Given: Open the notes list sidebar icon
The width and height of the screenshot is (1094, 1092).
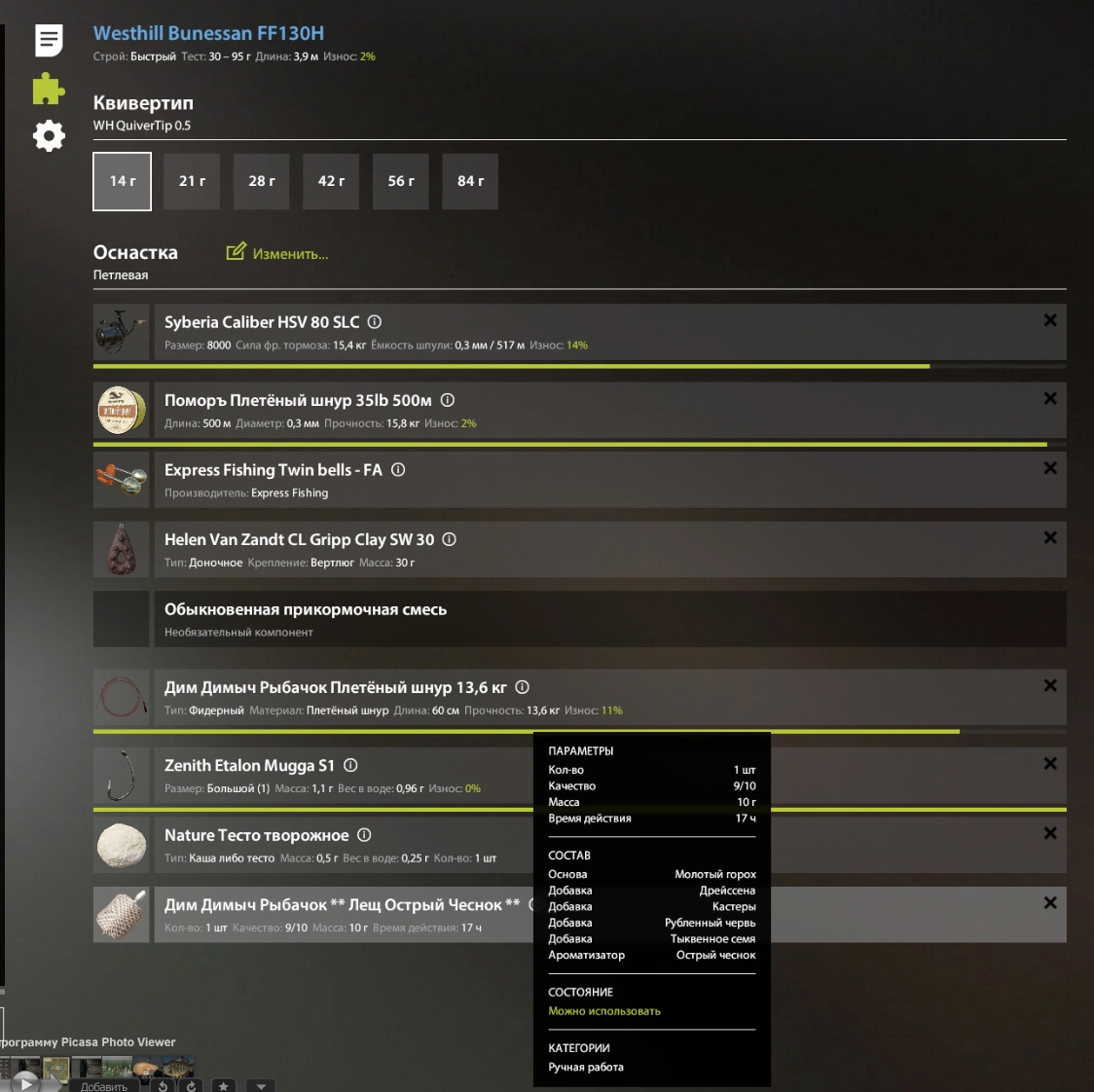Looking at the screenshot, I should (x=49, y=40).
